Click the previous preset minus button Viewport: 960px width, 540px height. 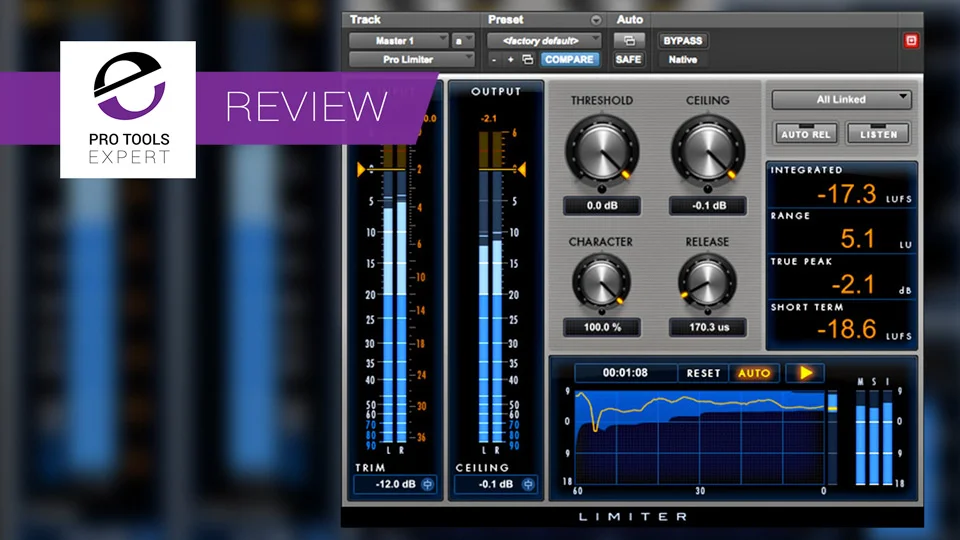[494, 59]
